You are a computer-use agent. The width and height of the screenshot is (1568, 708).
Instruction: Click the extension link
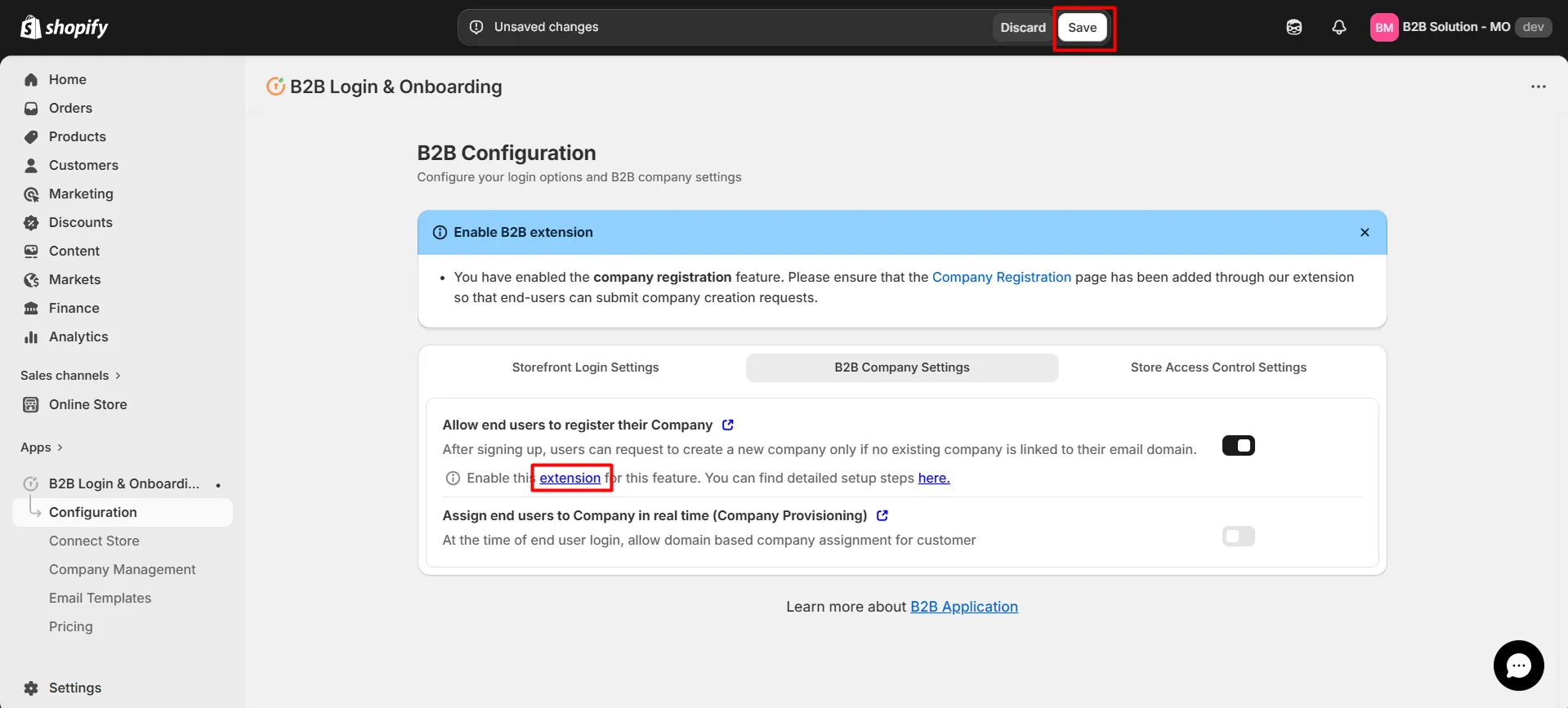(x=570, y=478)
